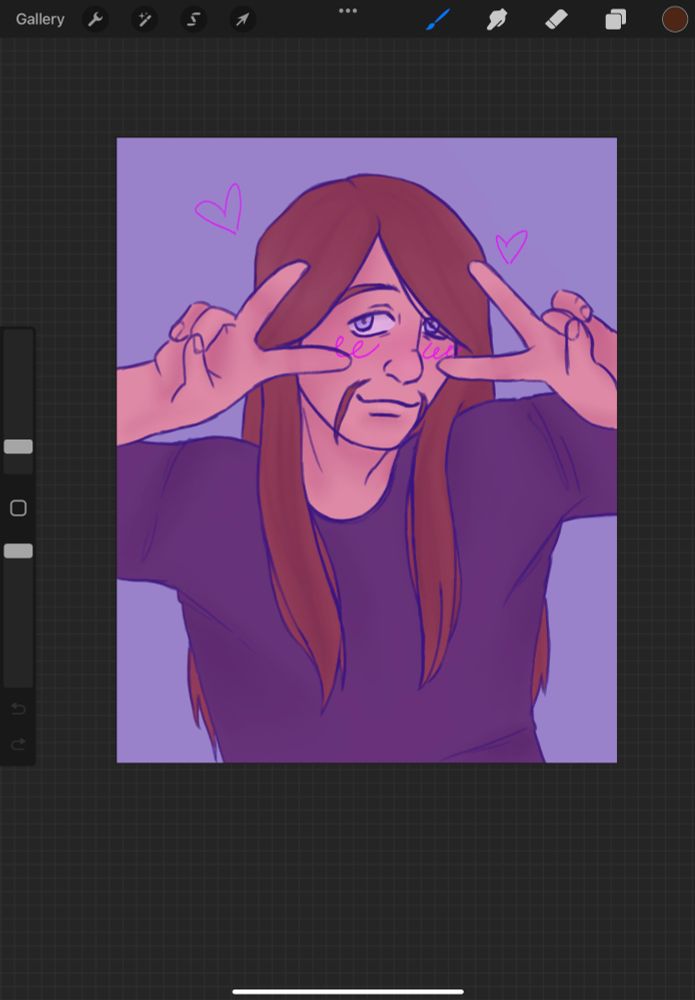
Task: Activate the Selection tool
Action: click(193, 20)
